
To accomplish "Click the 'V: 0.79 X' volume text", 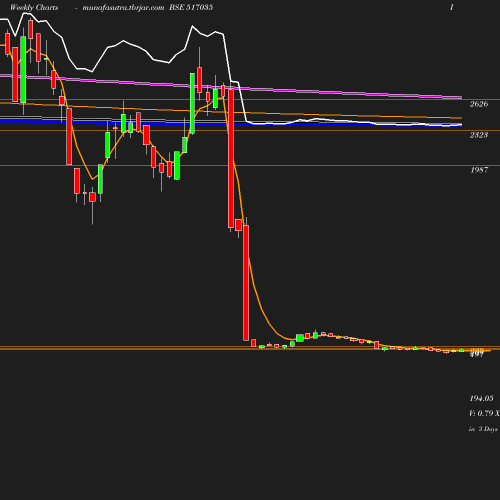I will (484, 413).
